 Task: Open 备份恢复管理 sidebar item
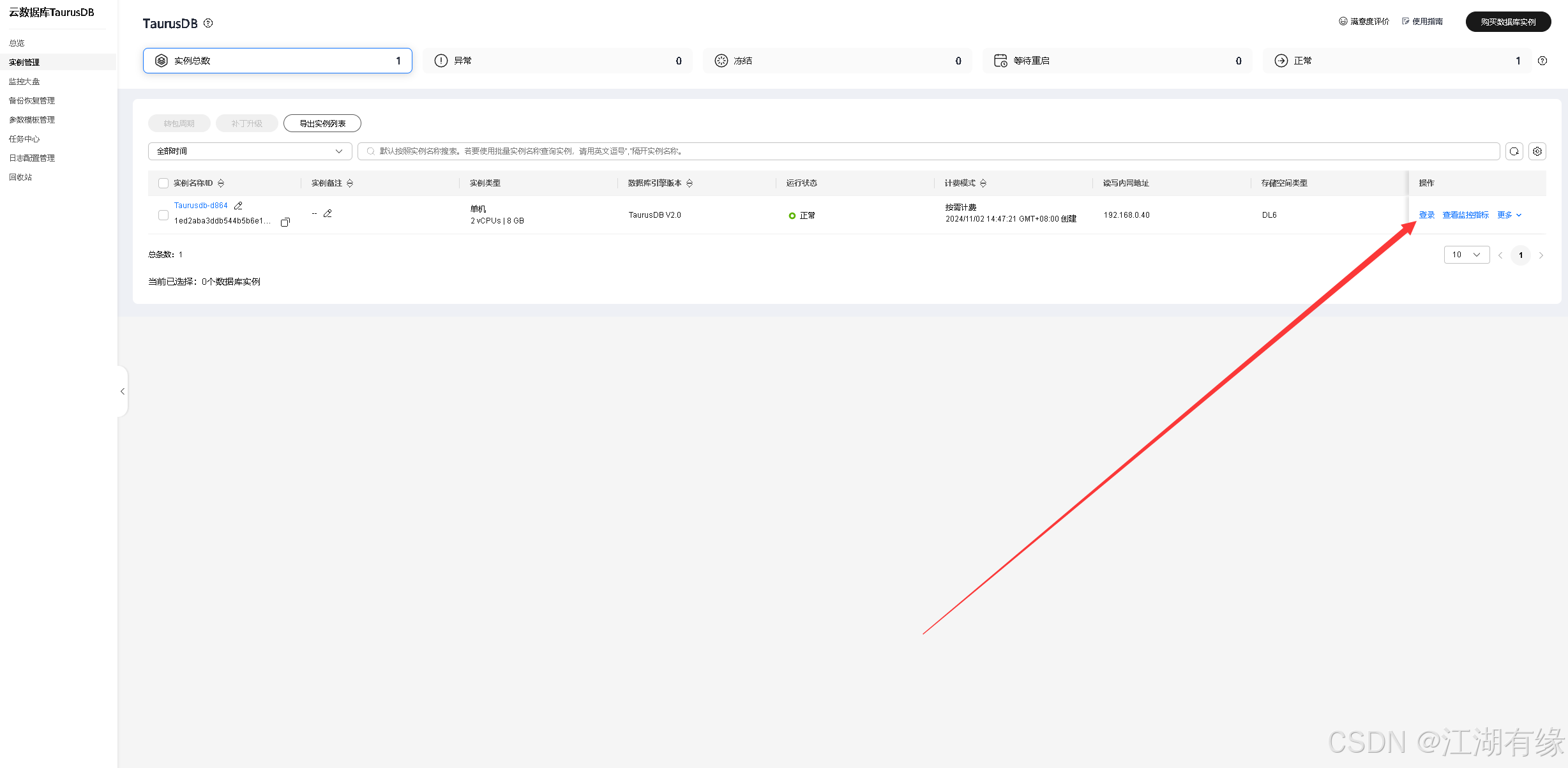click(x=32, y=101)
